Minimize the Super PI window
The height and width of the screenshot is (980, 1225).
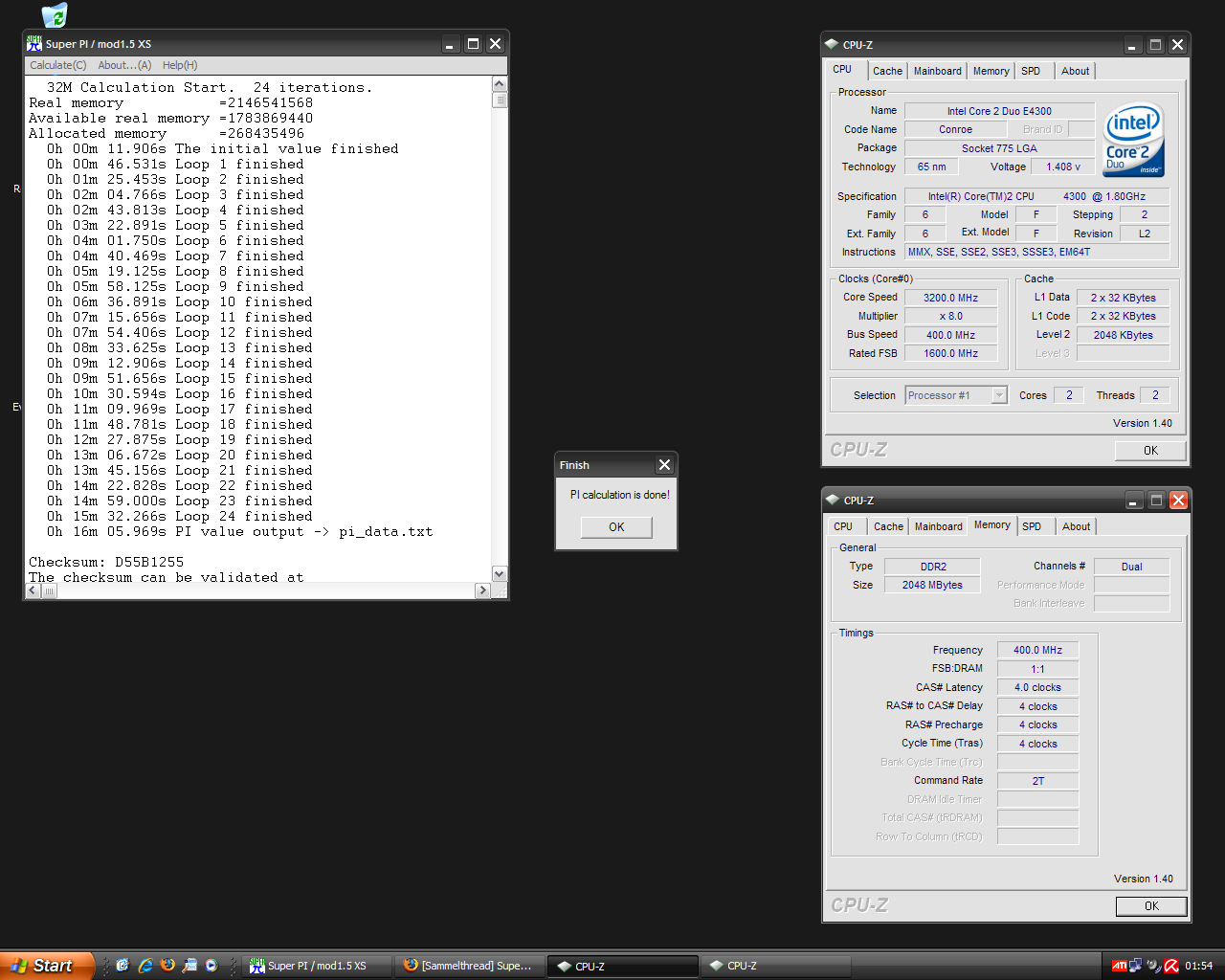[x=451, y=44]
